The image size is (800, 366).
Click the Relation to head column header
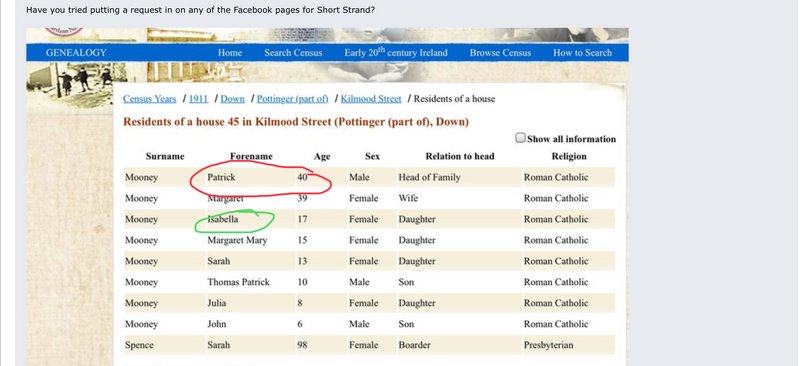point(460,156)
